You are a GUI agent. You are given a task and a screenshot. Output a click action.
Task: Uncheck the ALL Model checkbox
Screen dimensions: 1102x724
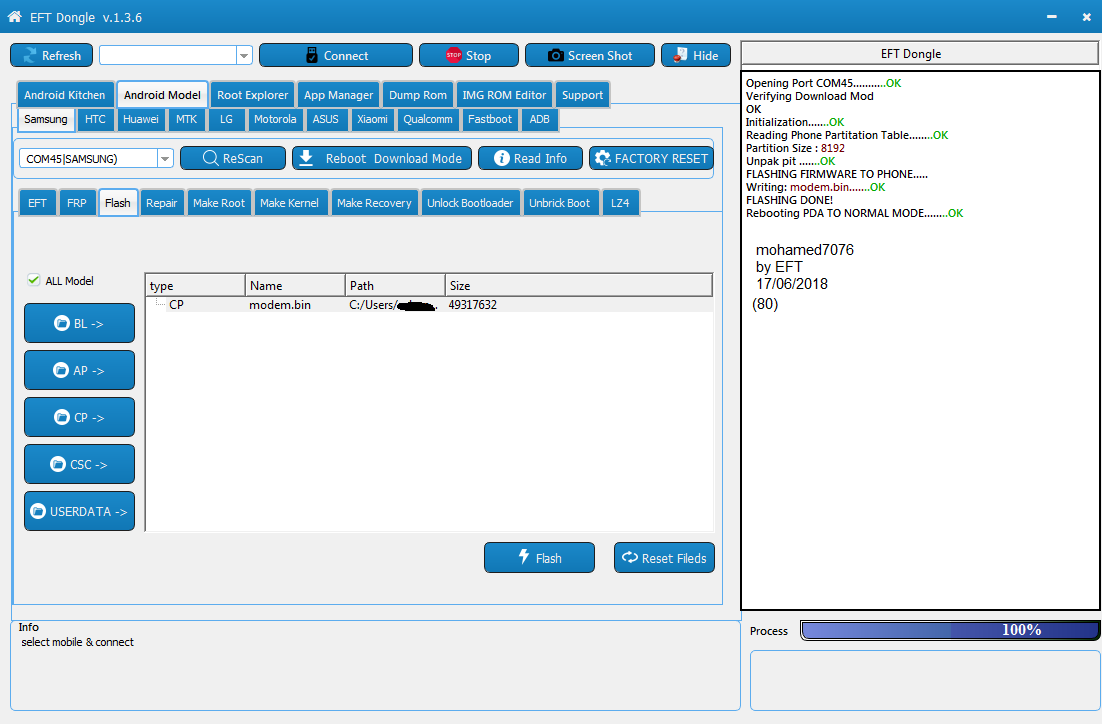[33, 280]
